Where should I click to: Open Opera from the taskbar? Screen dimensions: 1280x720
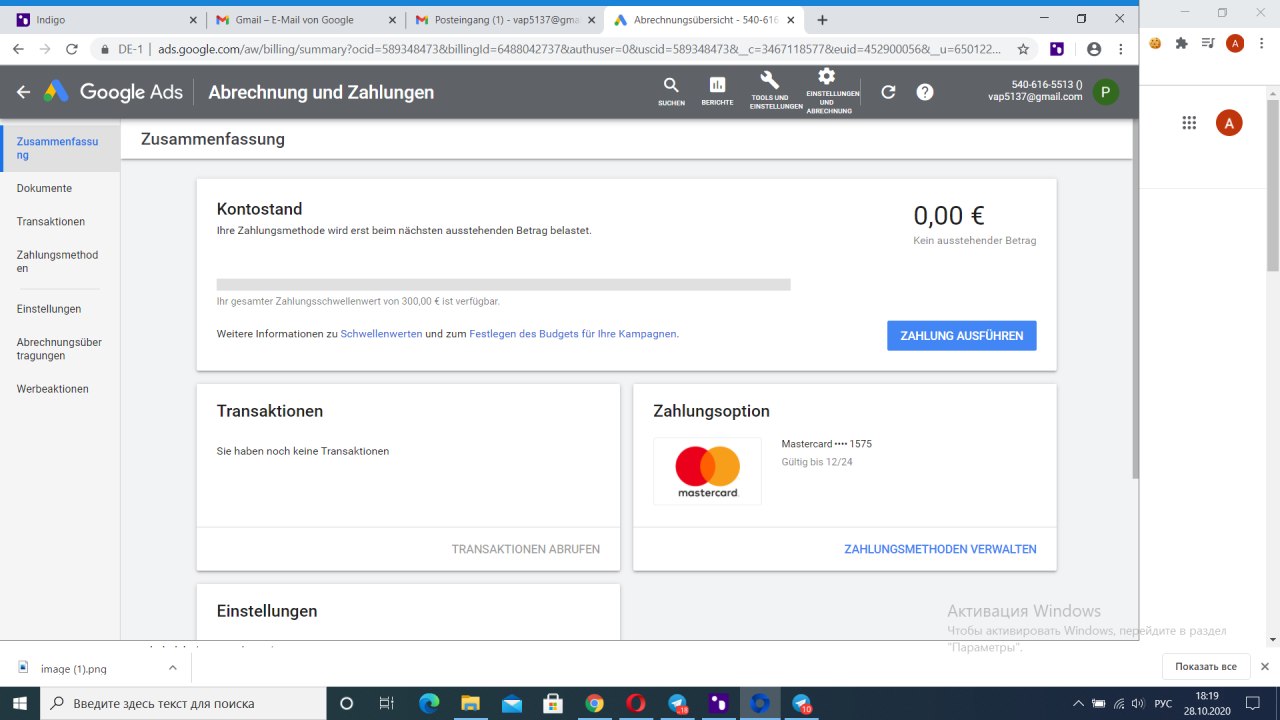(x=635, y=703)
